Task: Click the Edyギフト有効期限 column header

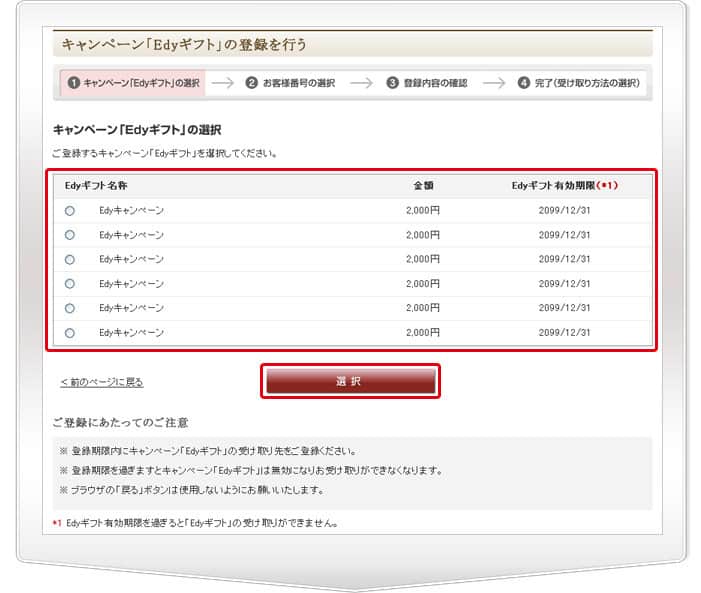Action: click(x=564, y=186)
